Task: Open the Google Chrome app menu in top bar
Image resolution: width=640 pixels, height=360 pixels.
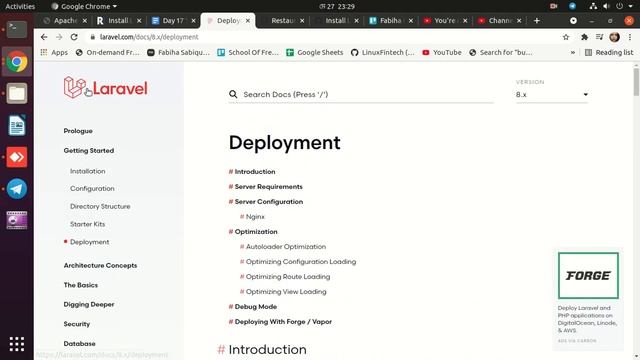Action: (84, 6)
